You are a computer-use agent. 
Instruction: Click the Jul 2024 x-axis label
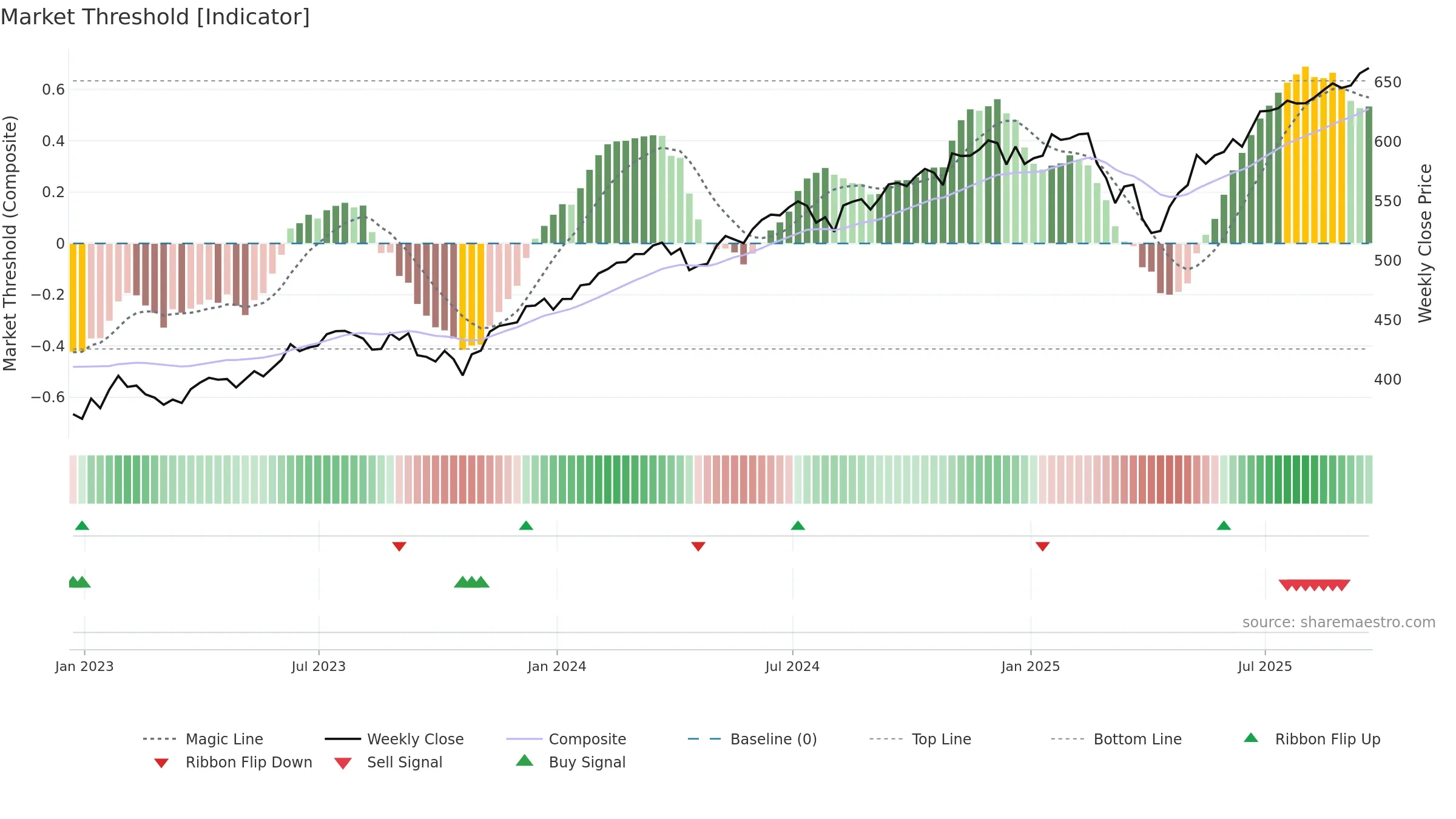pos(792,666)
